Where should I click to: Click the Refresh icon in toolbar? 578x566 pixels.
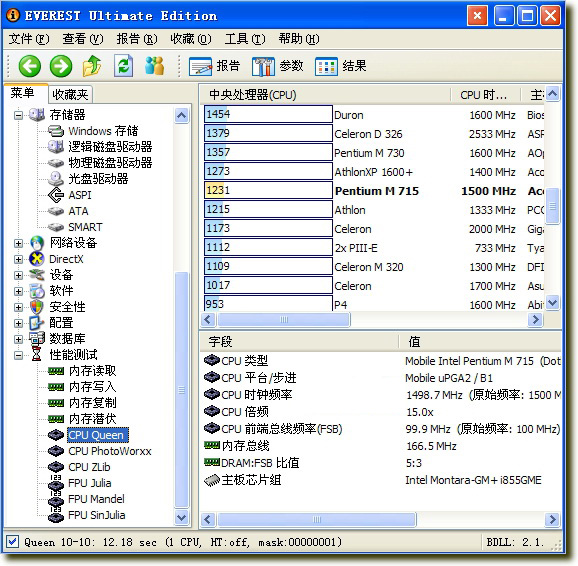click(123, 66)
